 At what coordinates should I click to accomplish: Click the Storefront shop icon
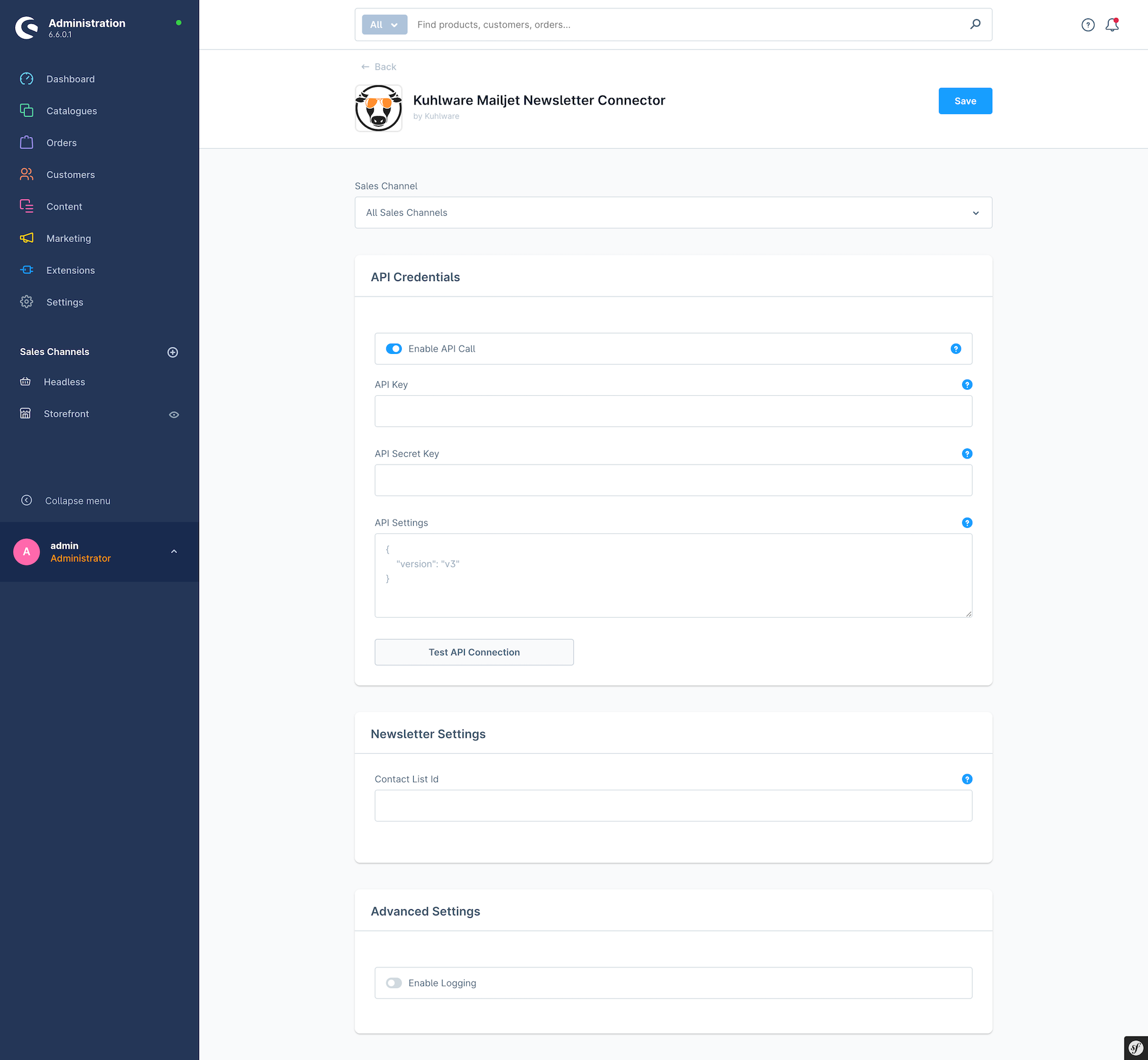click(x=25, y=413)
